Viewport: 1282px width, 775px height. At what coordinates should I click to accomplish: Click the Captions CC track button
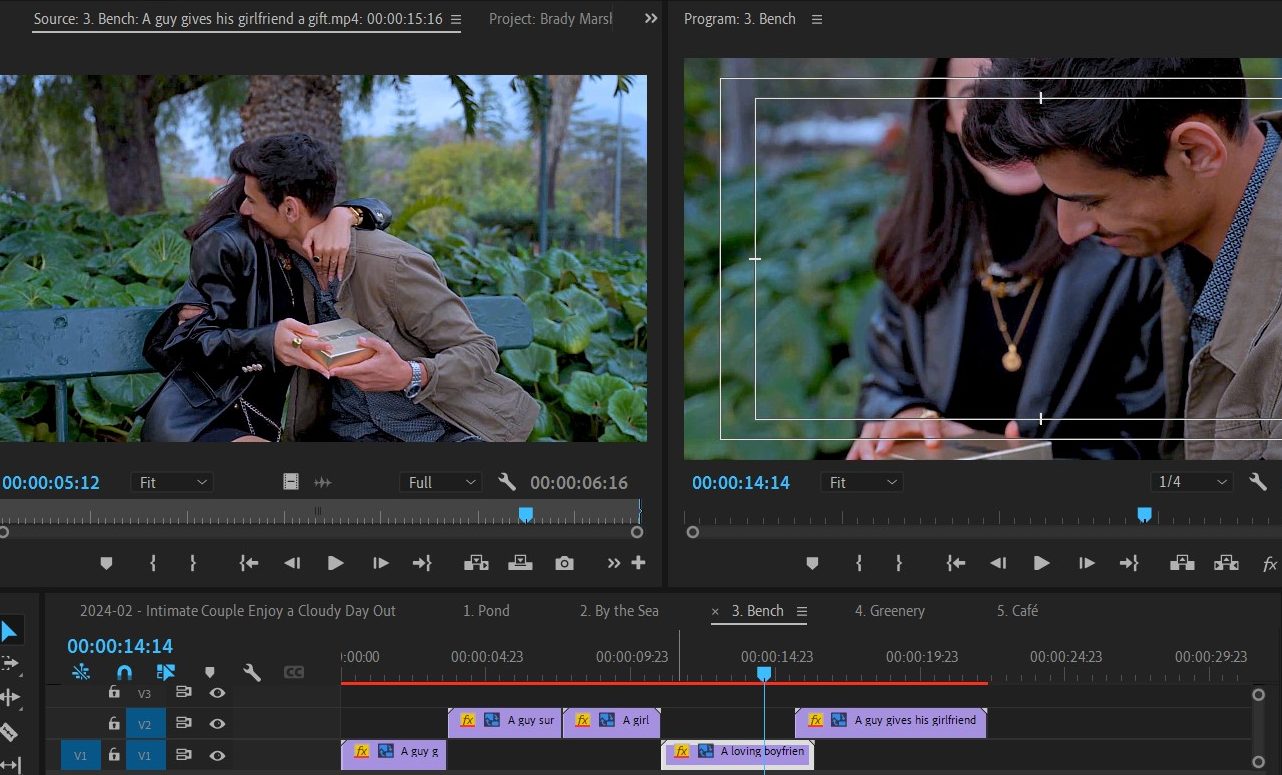[x=294, y=673]
